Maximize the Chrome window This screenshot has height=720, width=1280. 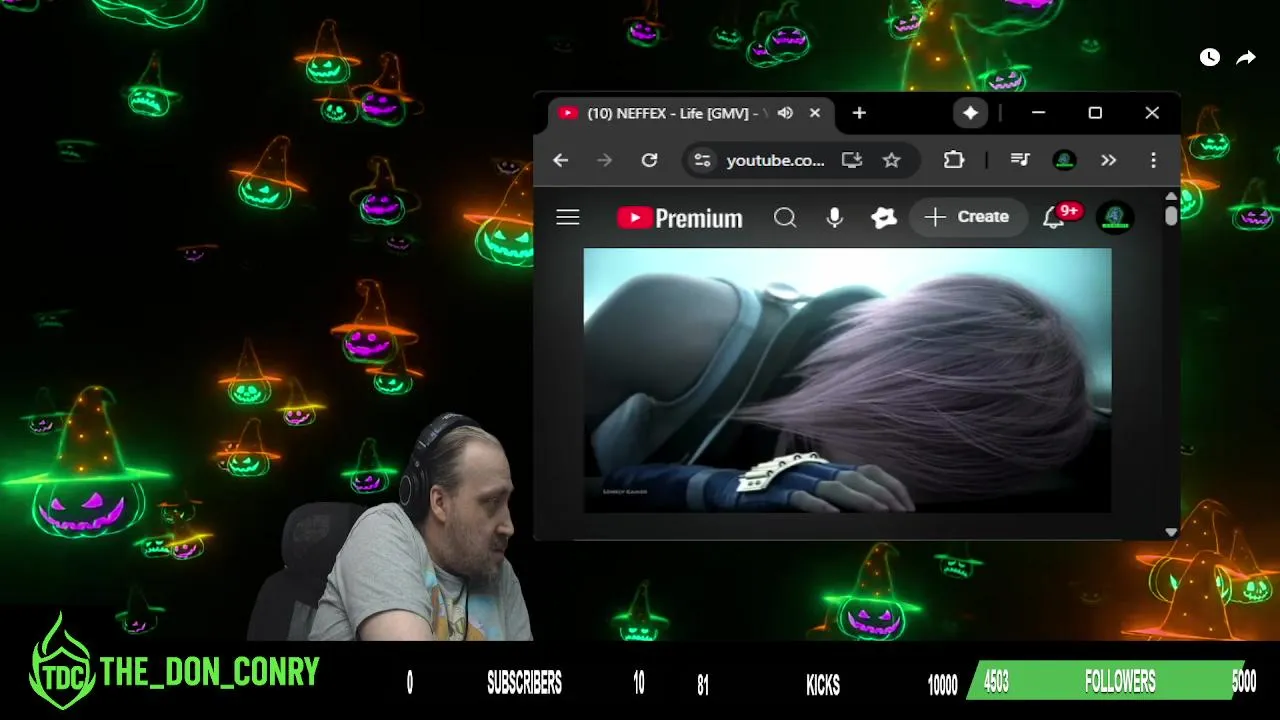pyautogui.click(x=1095, y=113)
